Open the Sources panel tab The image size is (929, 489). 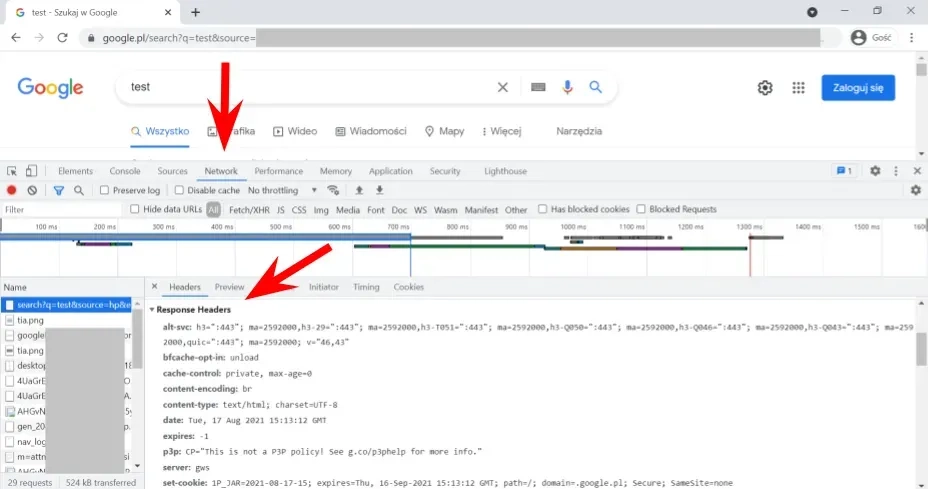(172, 171)
